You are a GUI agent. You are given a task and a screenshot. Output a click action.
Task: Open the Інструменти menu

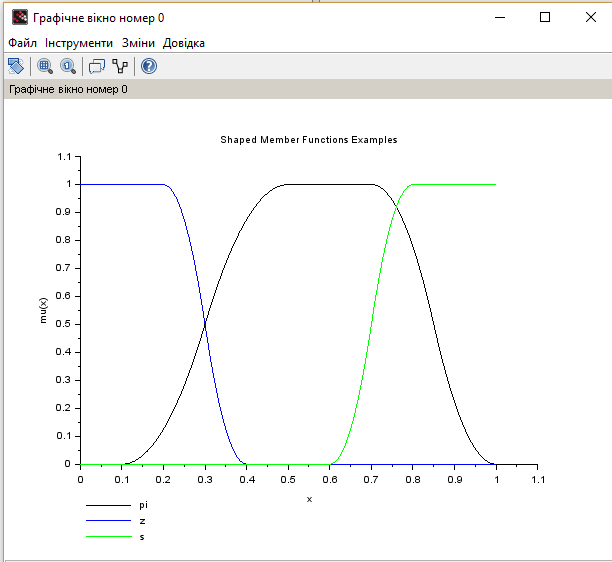coord(79,43)
